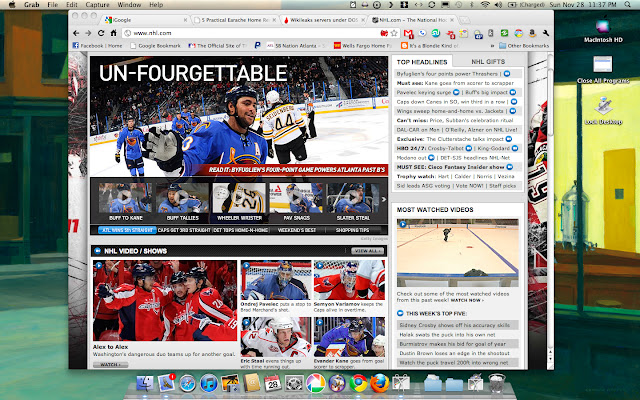Launch Firefox from the dock

coord(380,384)
